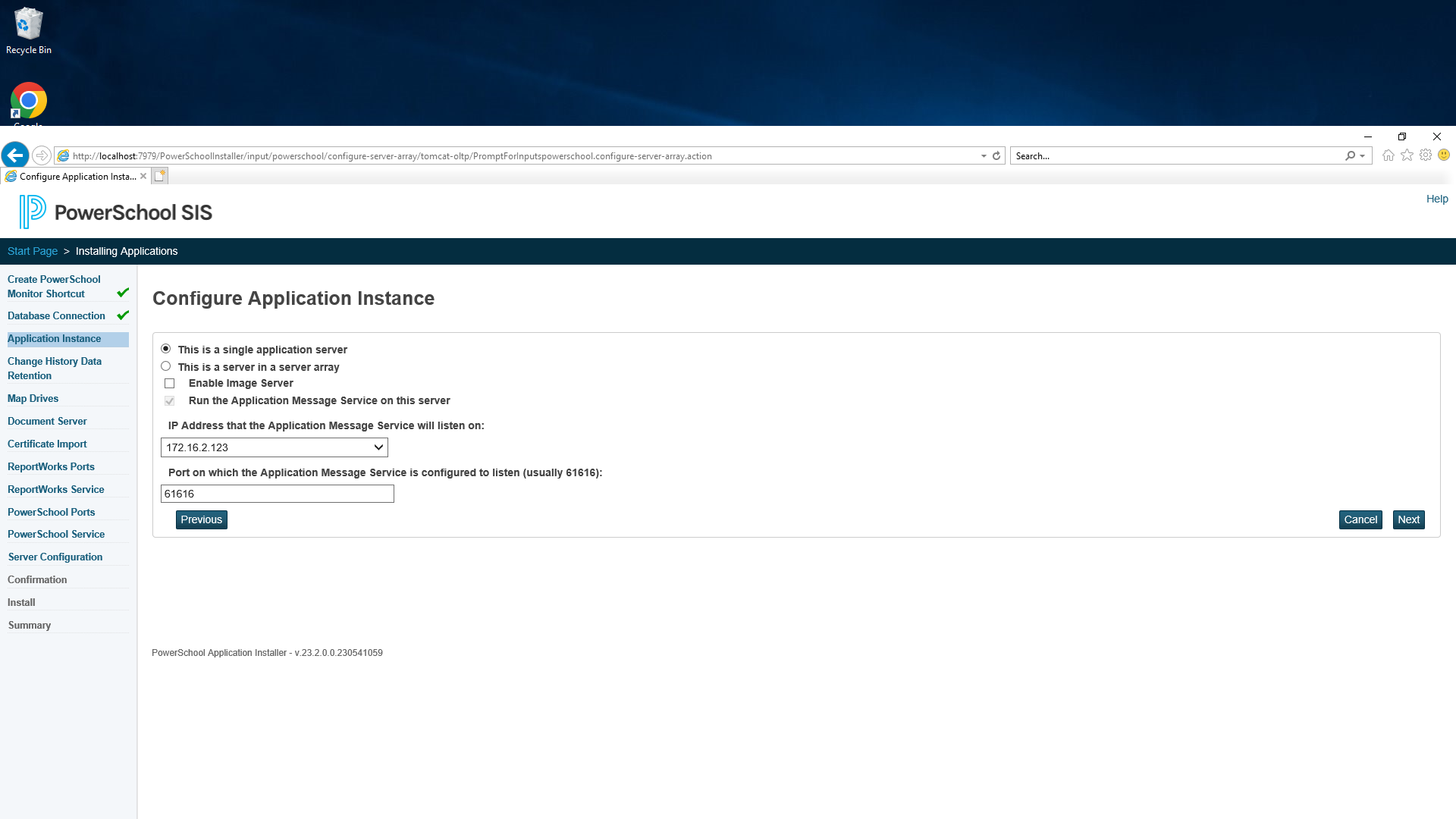The width and height of the screenshot is (1456, 819).
Task: Restore down the browser window
Action: 1402,136
